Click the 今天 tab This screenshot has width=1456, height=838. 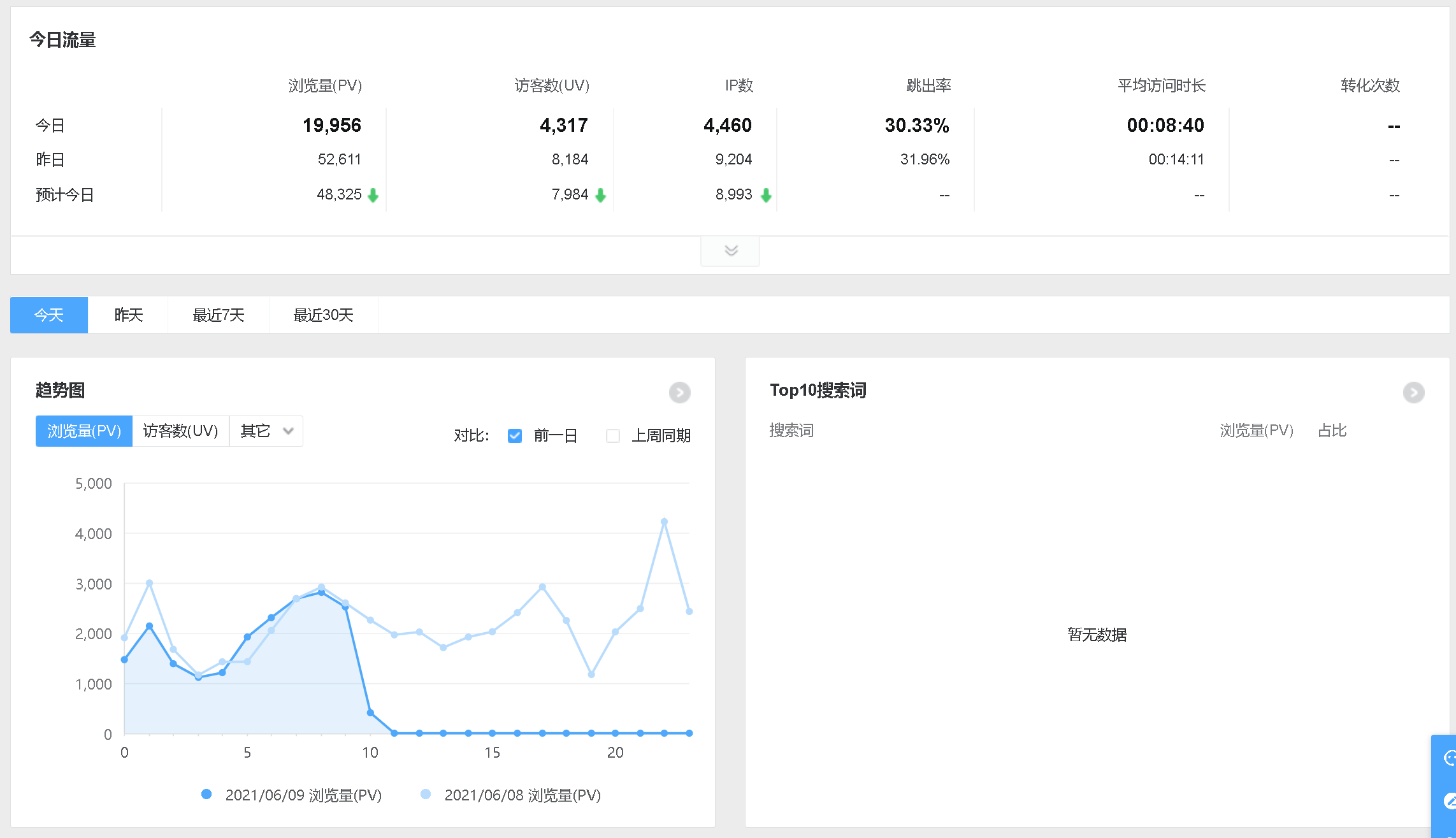(x=49, y=315)
